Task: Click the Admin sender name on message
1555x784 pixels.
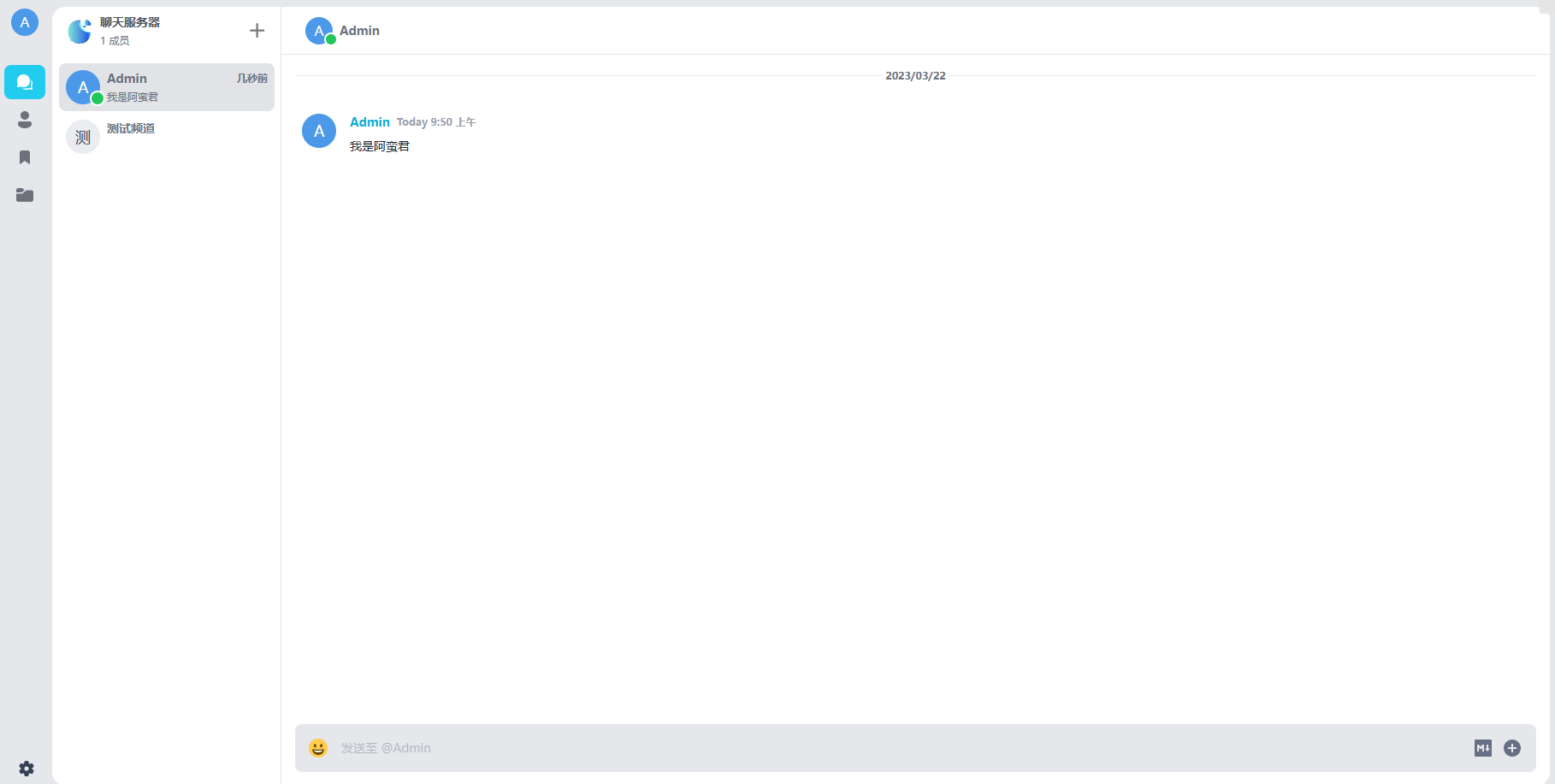Action: 370,122
